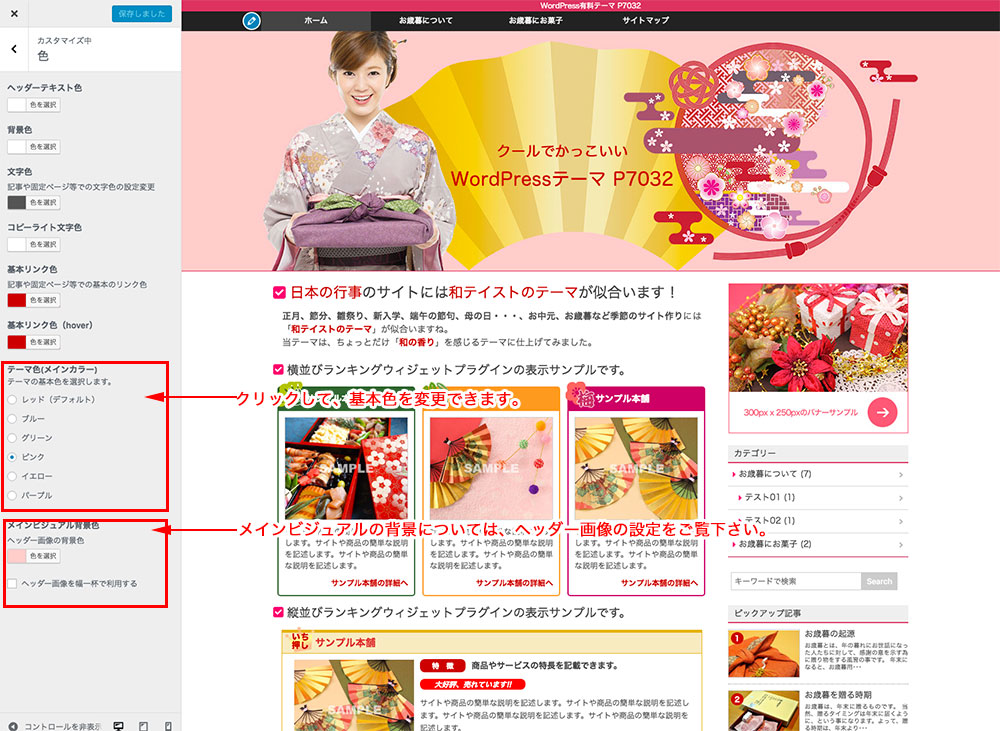Expand お歳暮について (7) category chevron

click(x=901, y=475)
